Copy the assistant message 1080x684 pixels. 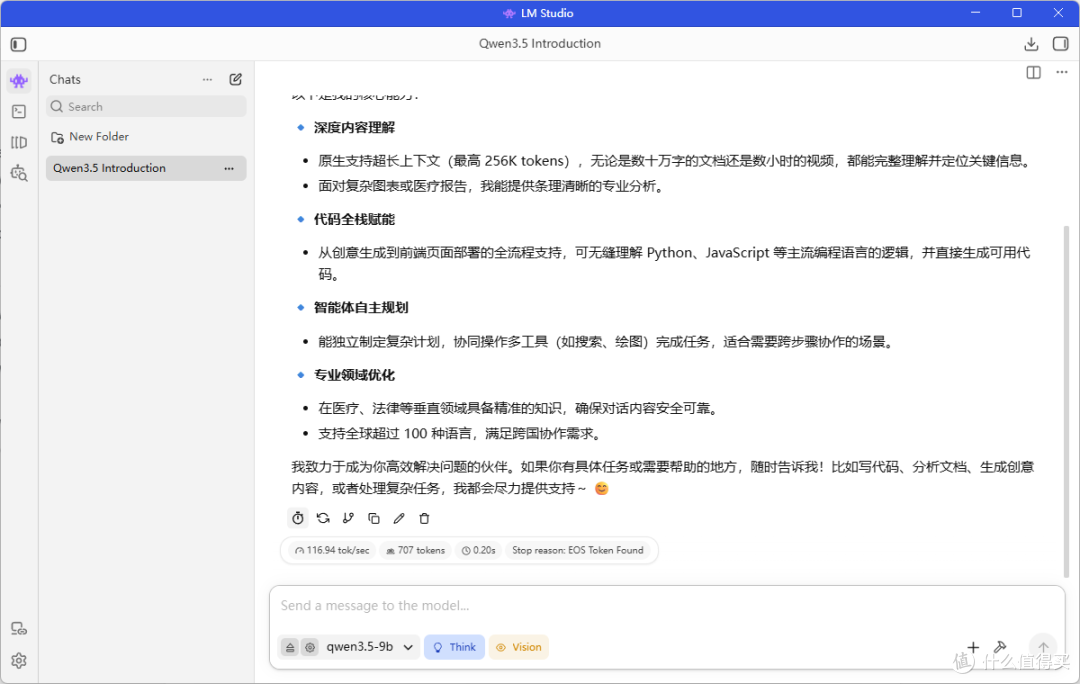click(374, 518)
